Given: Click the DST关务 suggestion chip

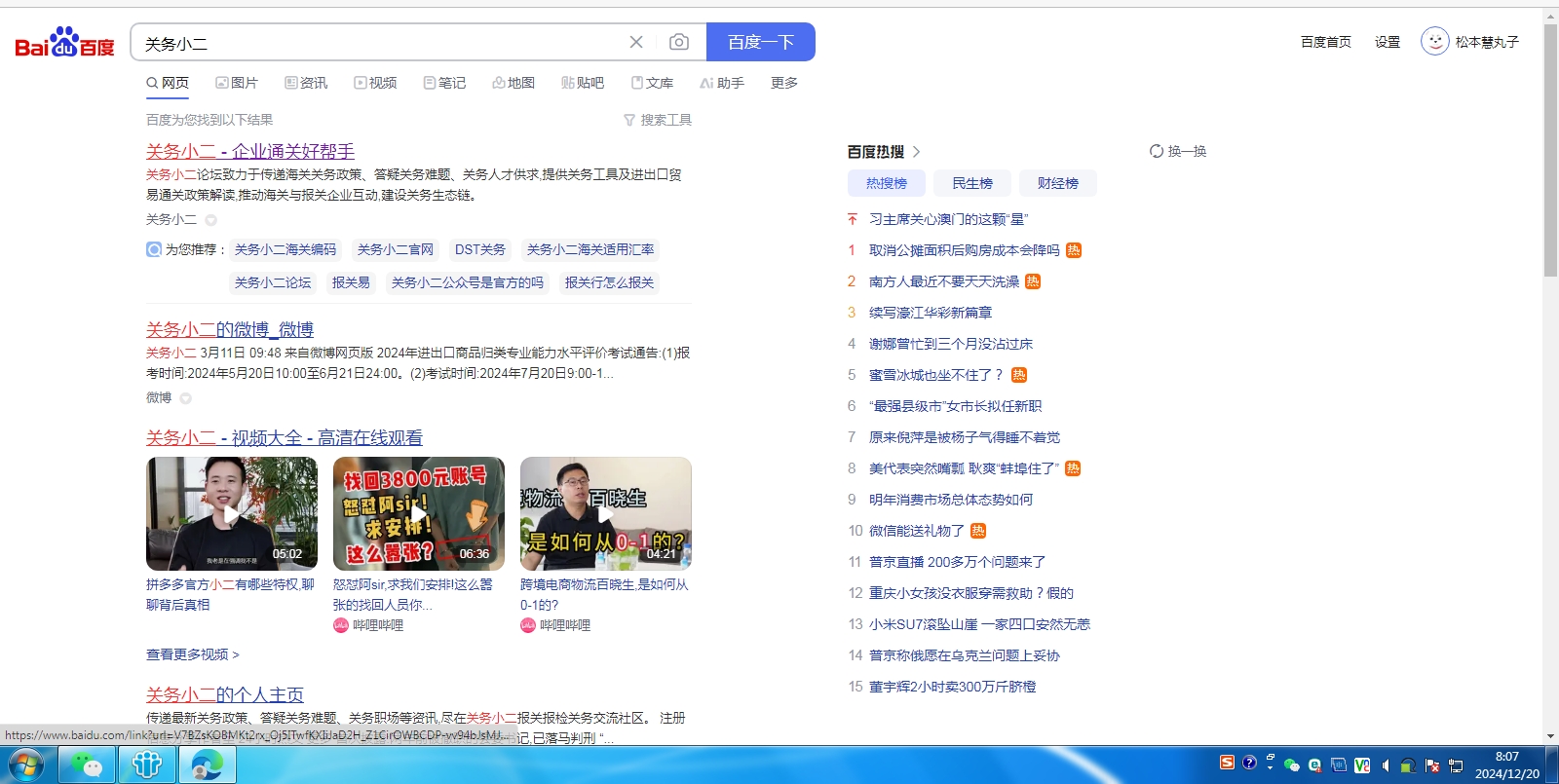Looking at the screenshot, I should click(480, 249).
